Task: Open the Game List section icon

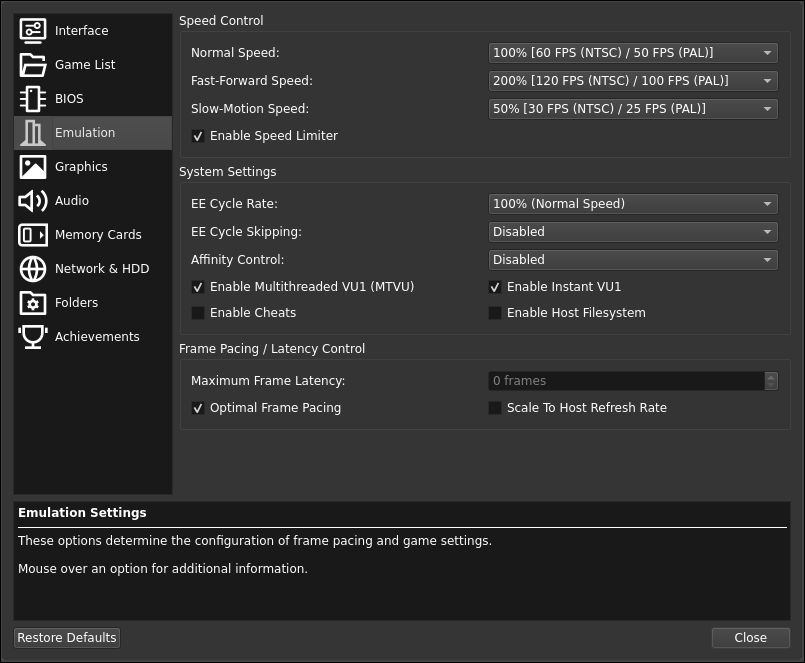Action: tap(33, 64)
